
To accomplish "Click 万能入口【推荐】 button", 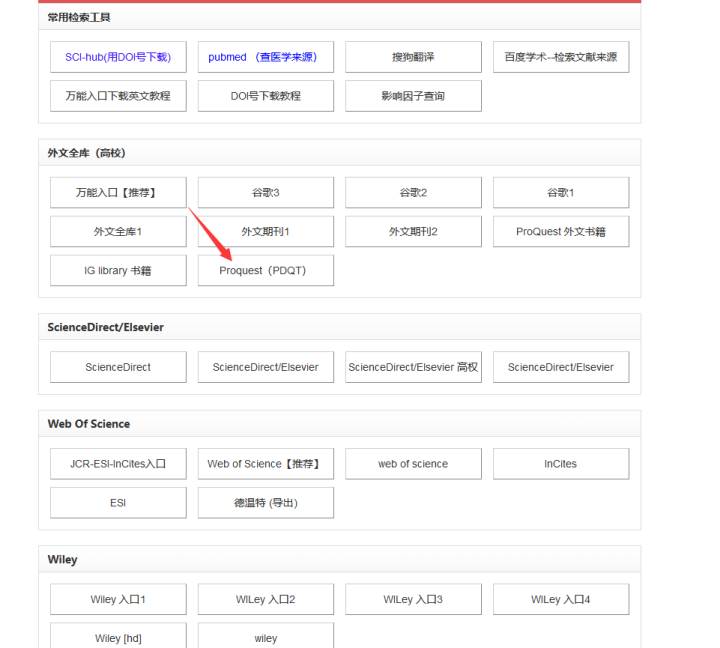I will click(x=118, y=192).
